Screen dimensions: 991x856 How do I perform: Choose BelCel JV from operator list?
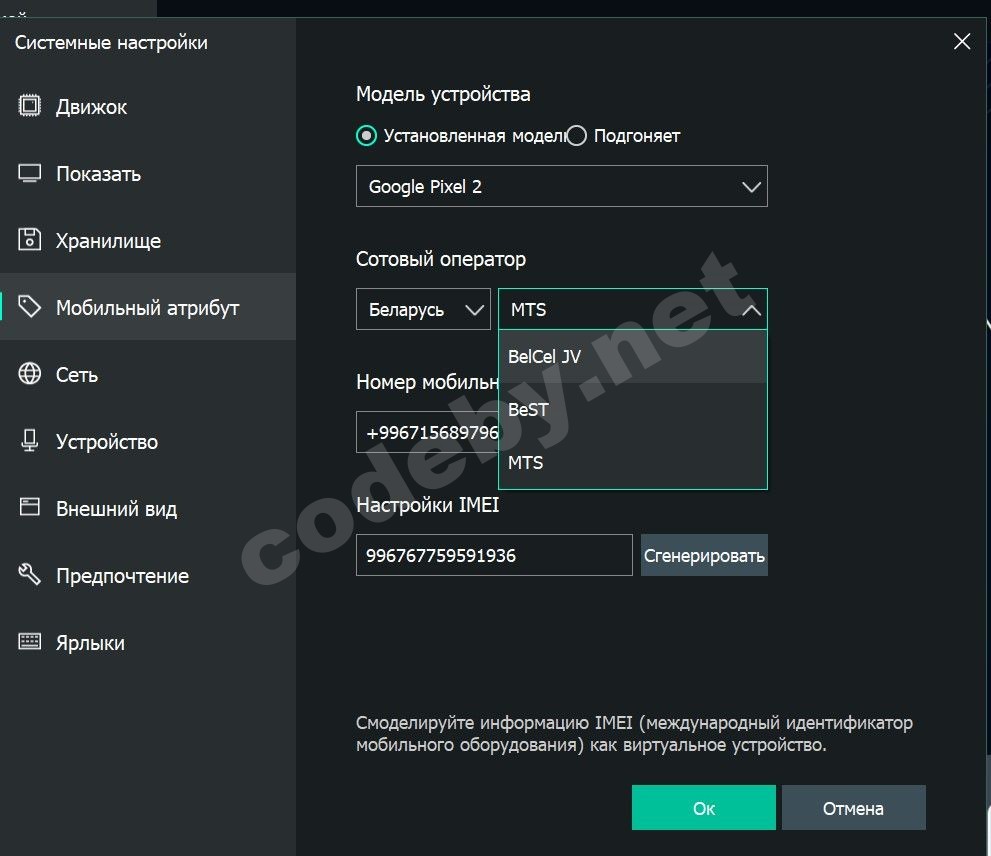click(633, 357)
